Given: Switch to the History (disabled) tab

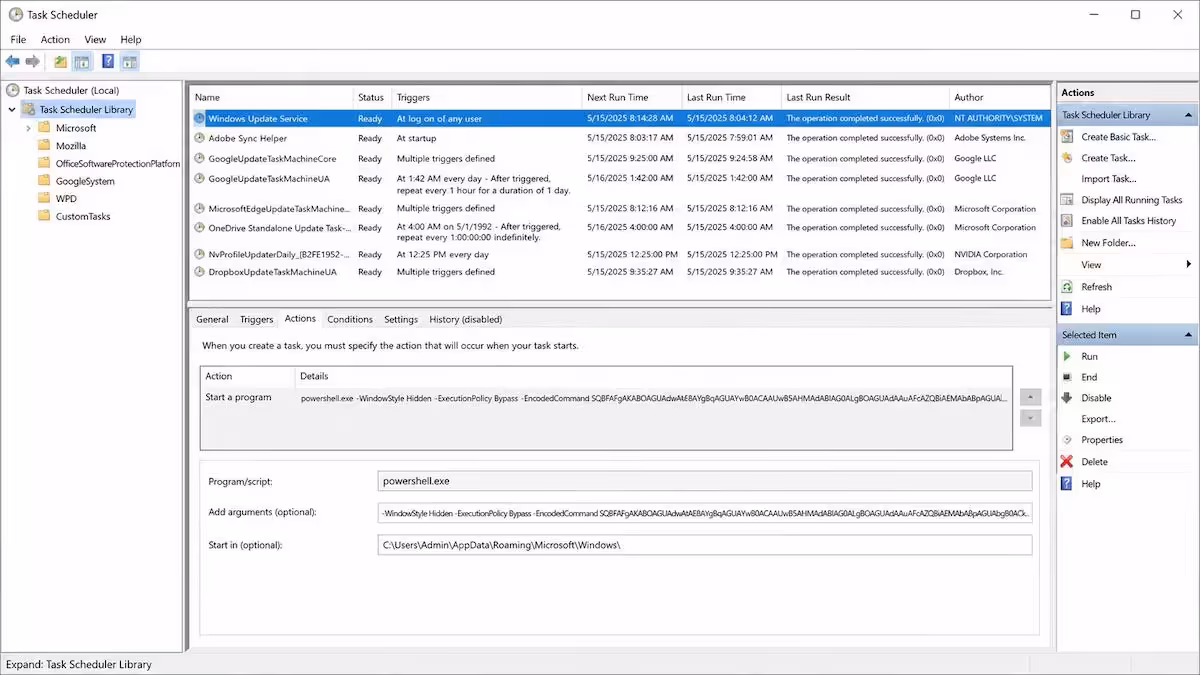Looking at the screenshot, I should pos(466,319).
